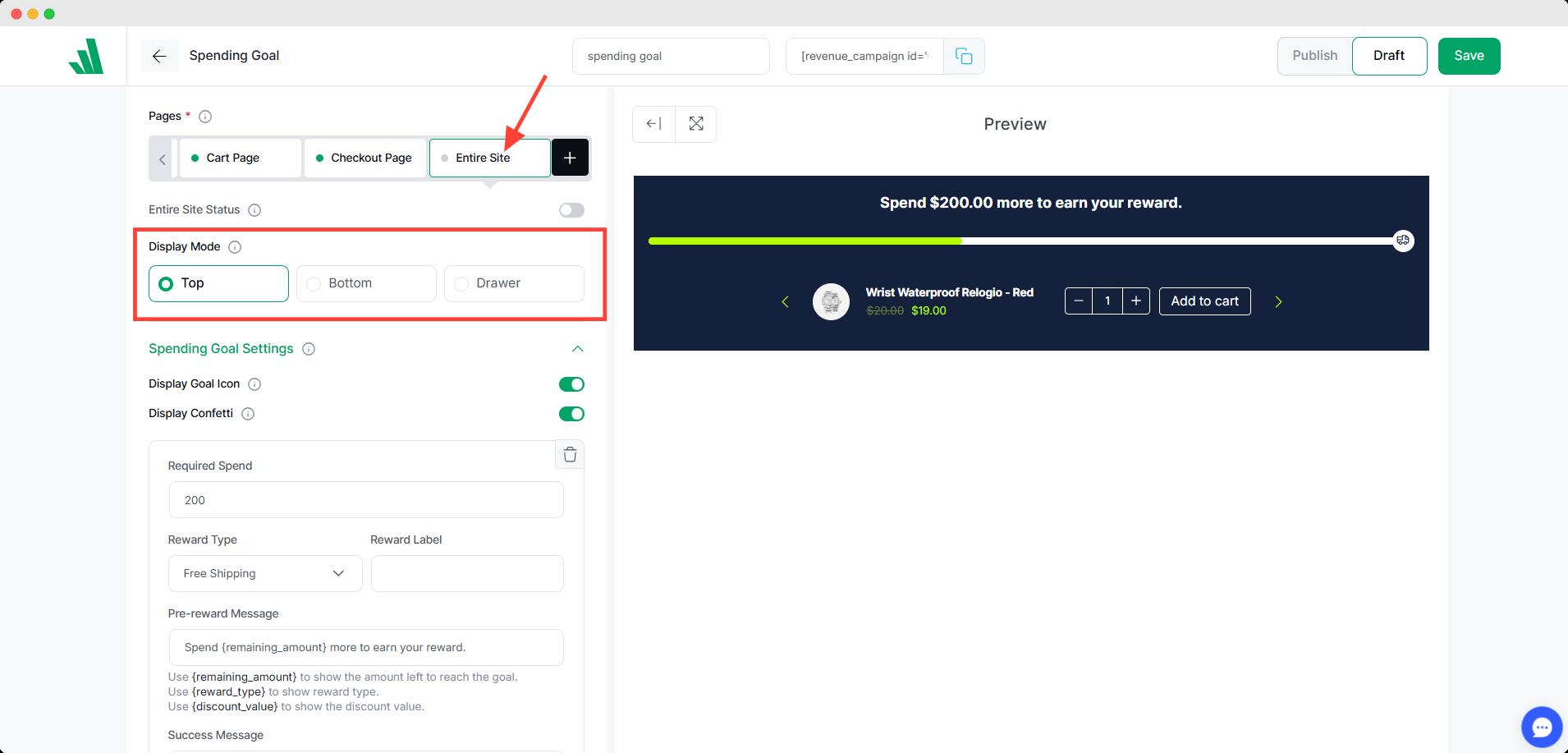1568x753 pixels.
Task: Open Display Mode info icon
Action: point(235,247)
